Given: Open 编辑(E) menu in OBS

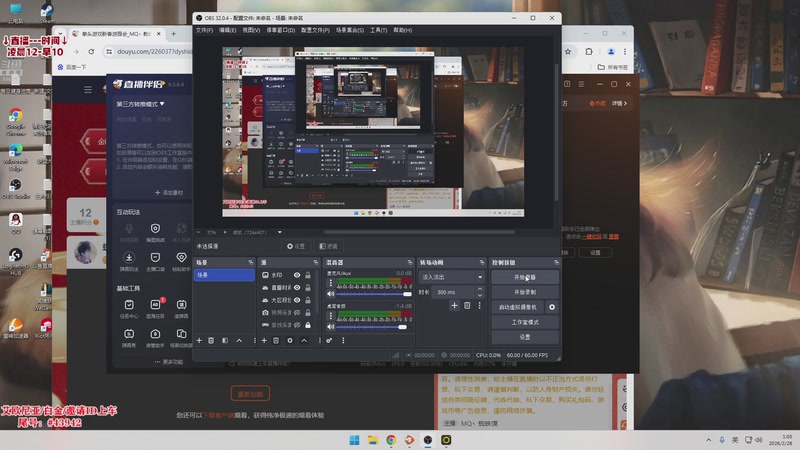Looking at the screenshot, I should point(228,30).
